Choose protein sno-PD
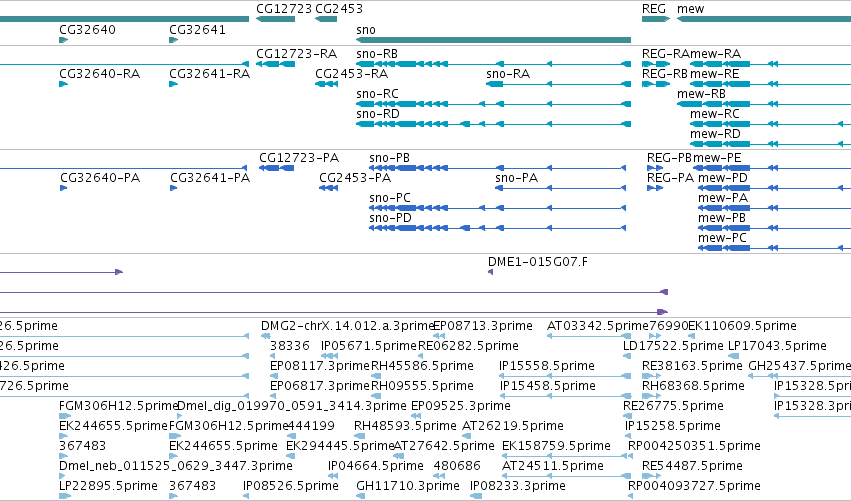851x501 pixels. 390,218
